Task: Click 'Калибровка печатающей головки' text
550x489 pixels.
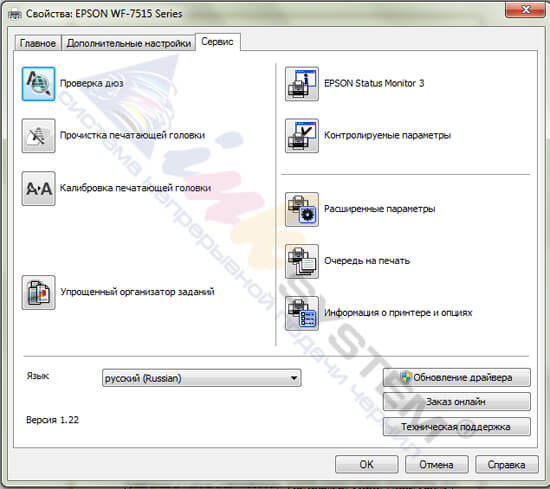Action: point(135,188)
